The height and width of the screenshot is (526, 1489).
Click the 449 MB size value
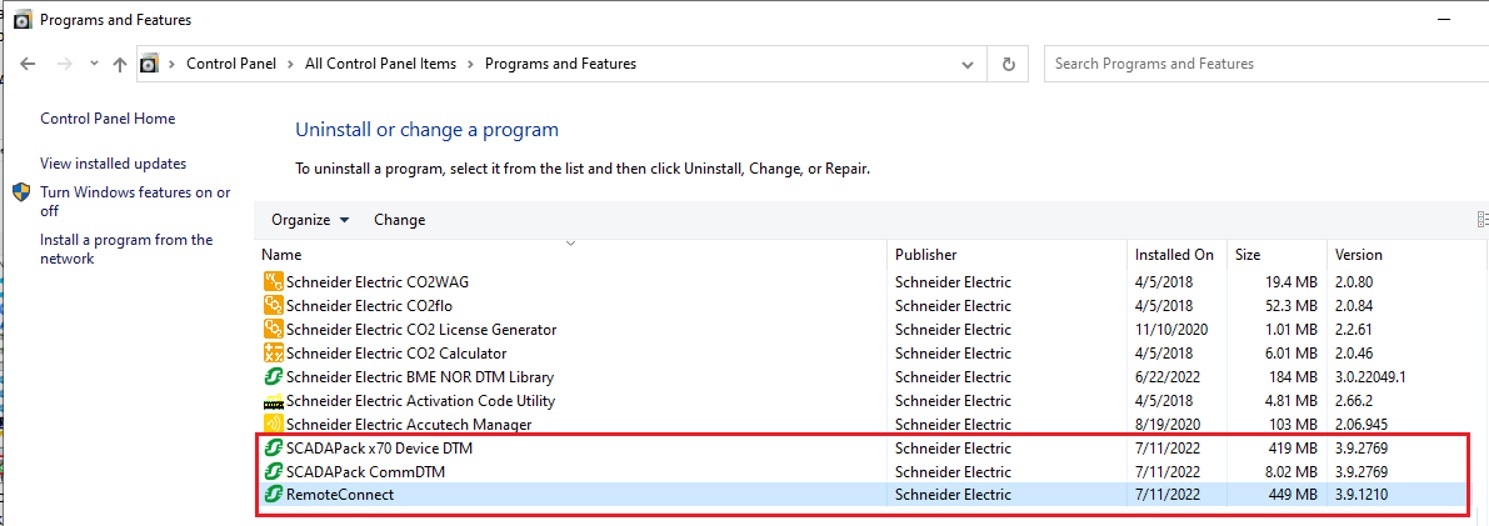1290,495
